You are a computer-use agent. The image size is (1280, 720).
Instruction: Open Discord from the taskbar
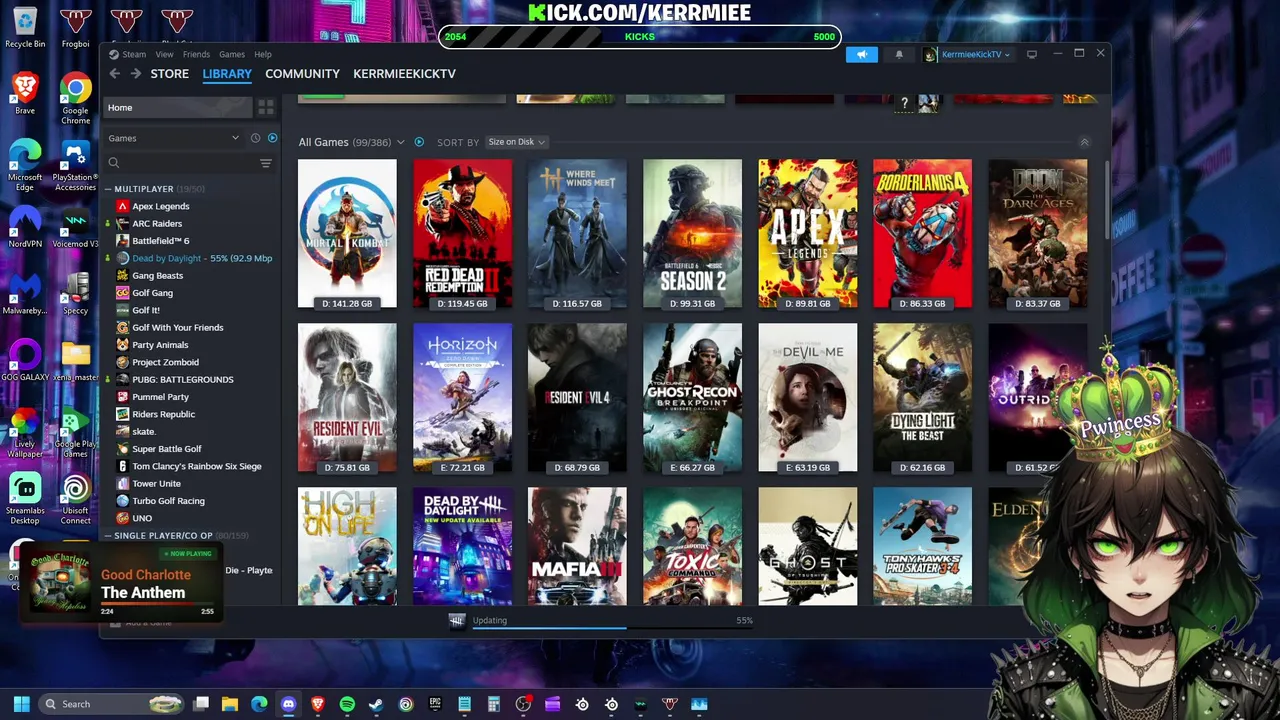coord(289,704)
